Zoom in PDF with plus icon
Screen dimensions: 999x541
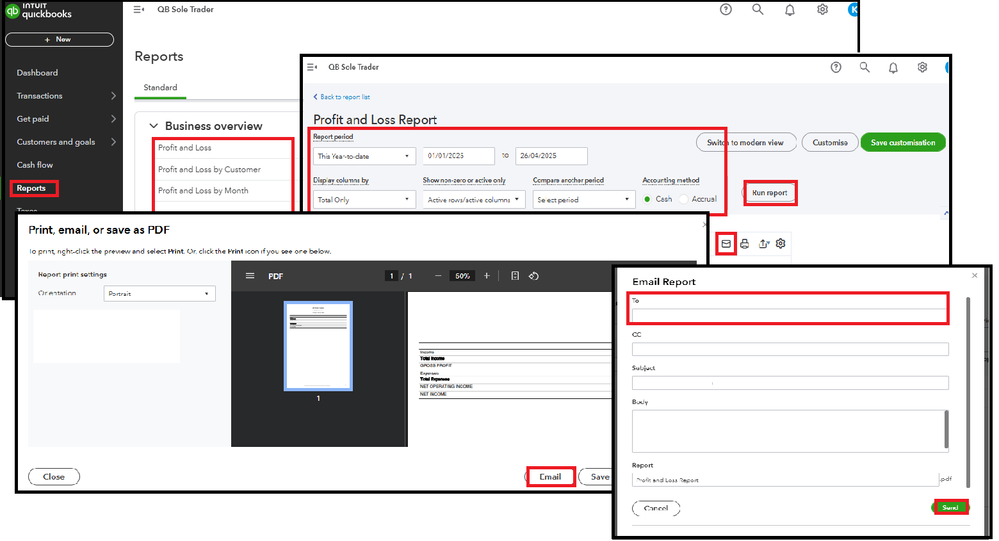point(486,276)
